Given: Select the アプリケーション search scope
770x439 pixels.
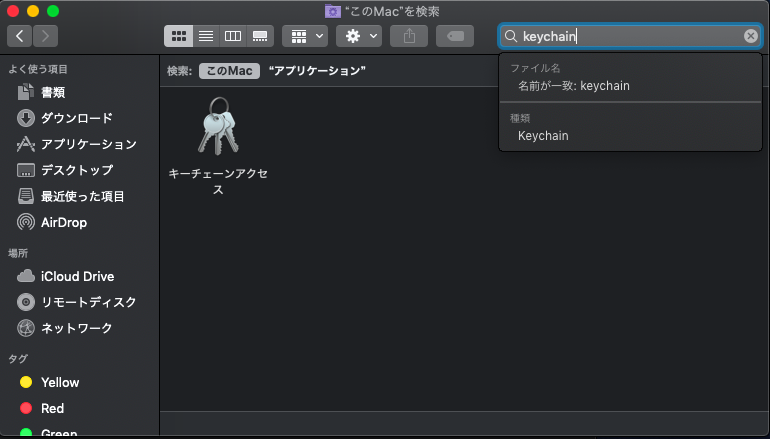Looking at the screenshot, I should click(x=317, y=71).
